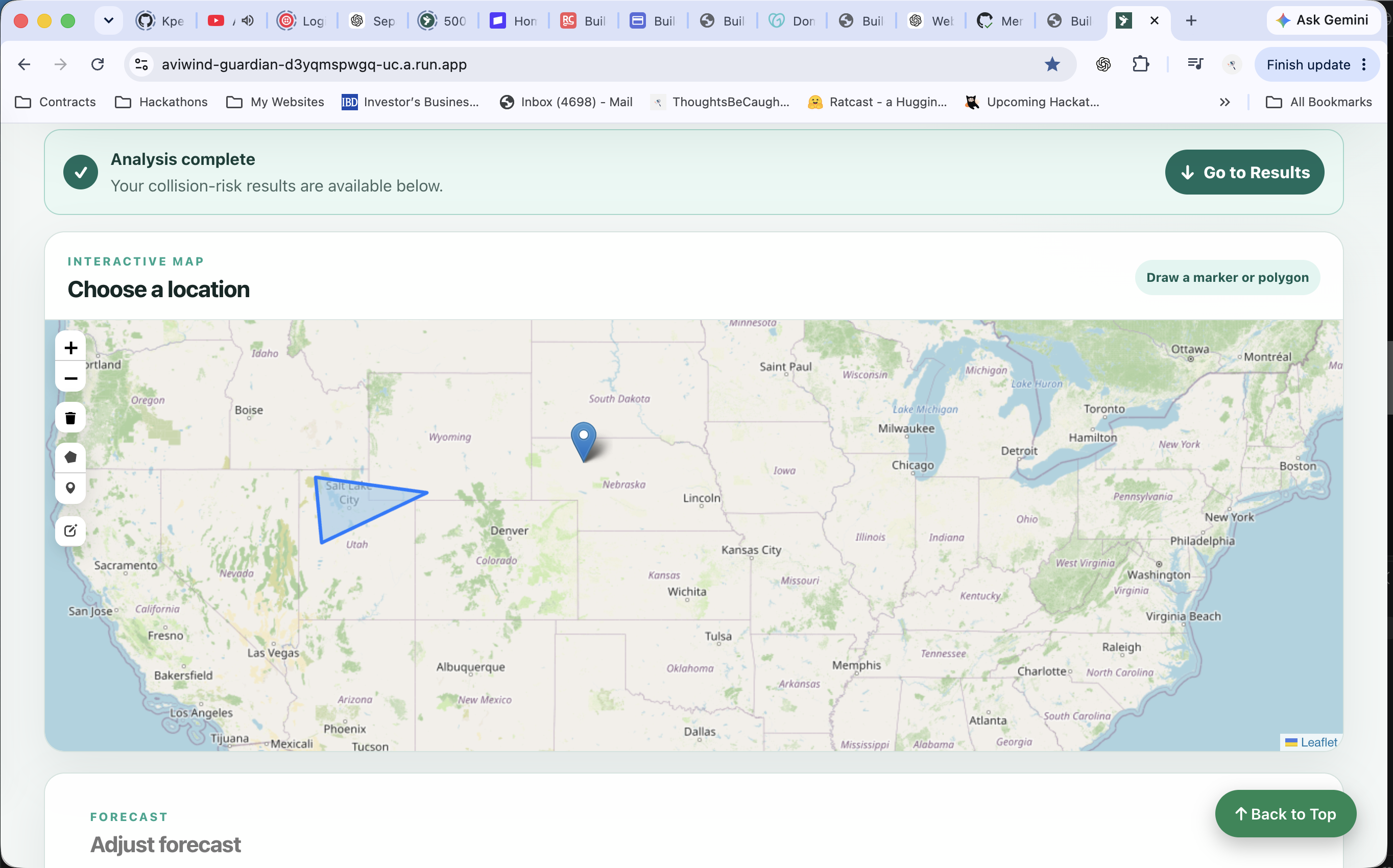Open the ChatGPT extension icon
The image size is (1393, 868).
tap(1103, 64)
